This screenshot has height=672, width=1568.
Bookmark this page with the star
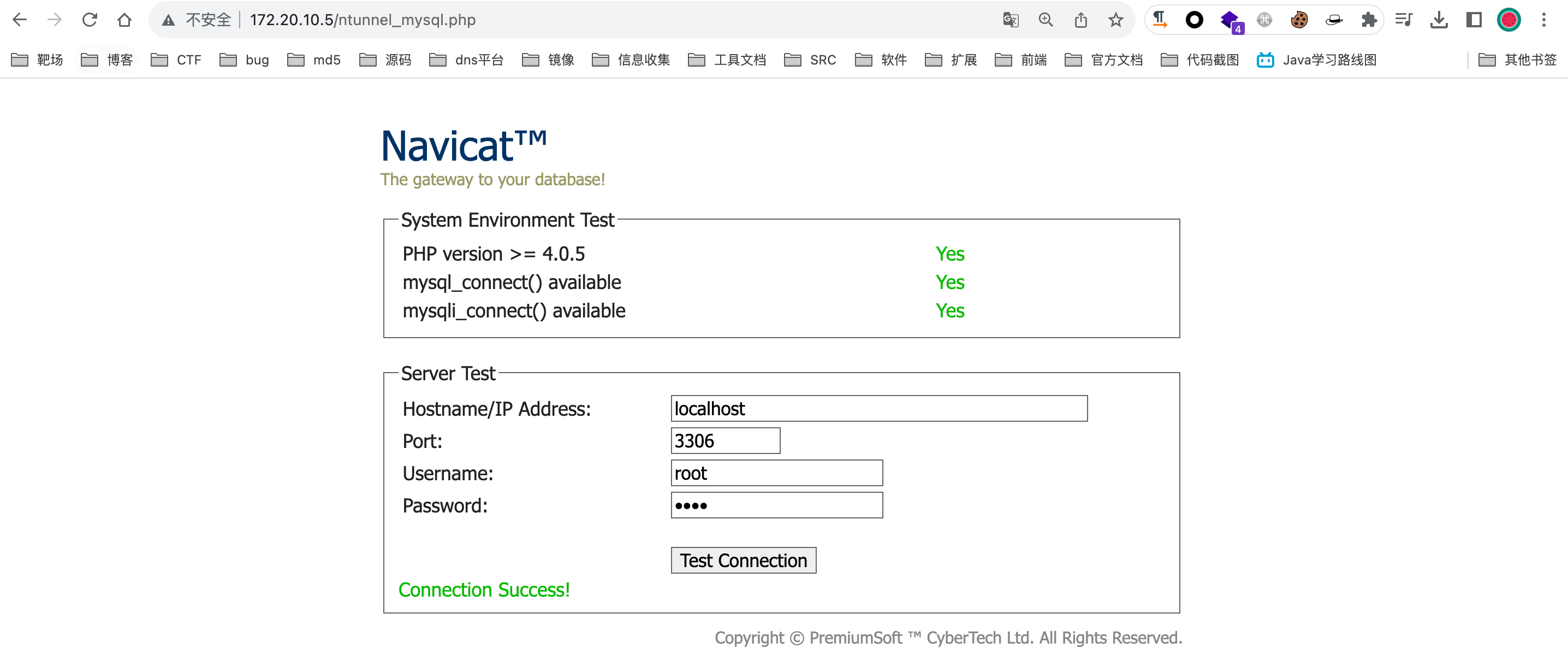(x=1115, y=20)
